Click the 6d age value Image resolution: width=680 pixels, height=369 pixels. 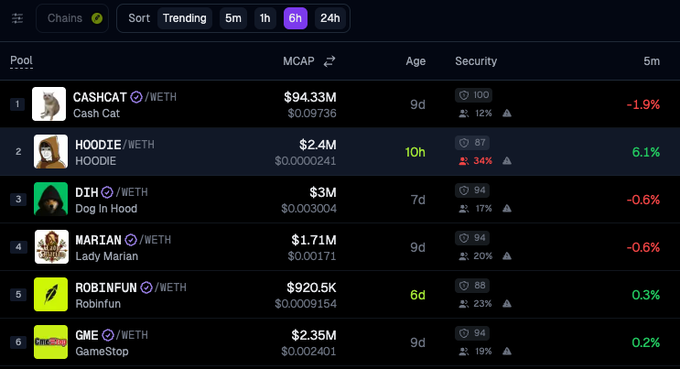point(418,295)
